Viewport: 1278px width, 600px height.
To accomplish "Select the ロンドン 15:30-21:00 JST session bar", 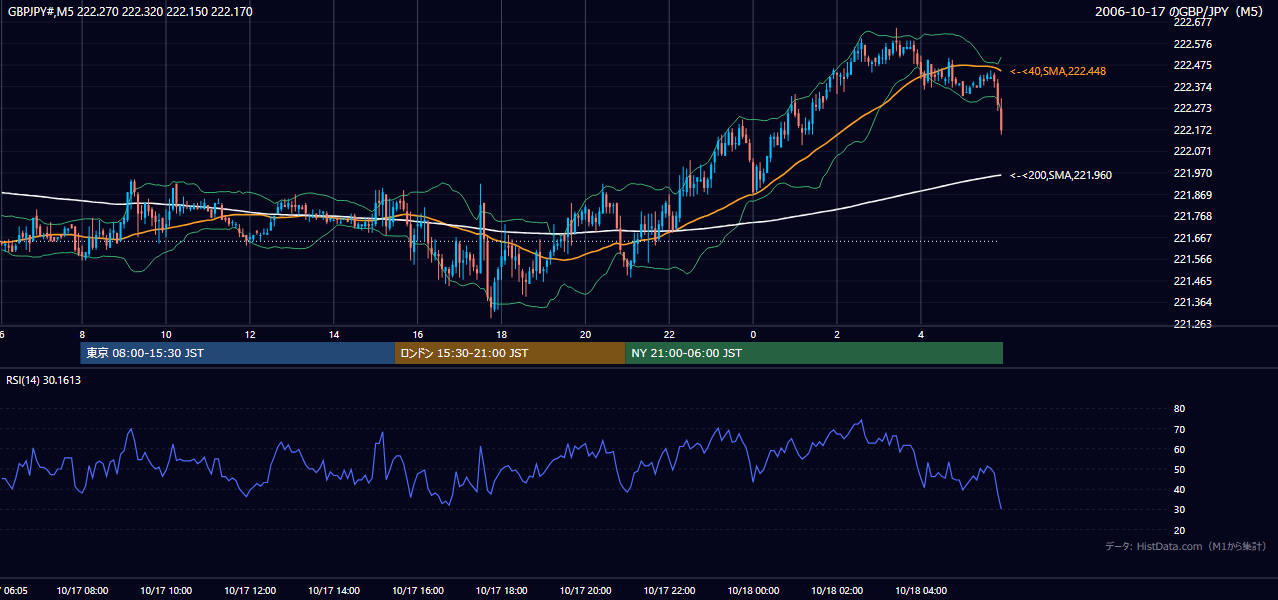I will coord(510,353).
